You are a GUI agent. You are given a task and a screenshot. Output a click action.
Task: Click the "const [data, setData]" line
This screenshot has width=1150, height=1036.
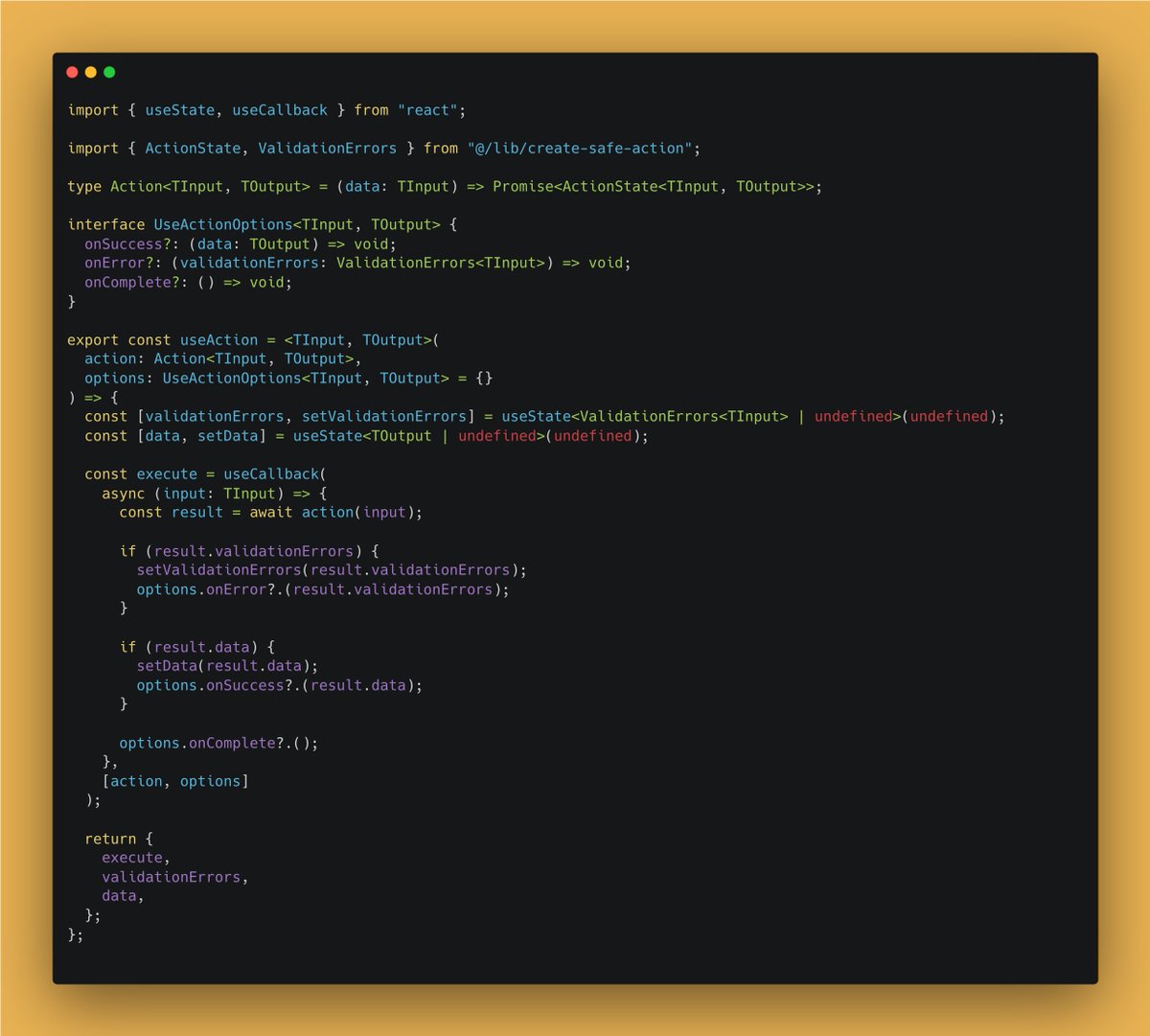click(366, 436)
